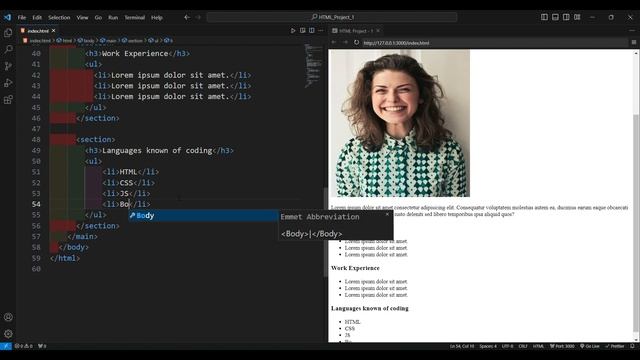Open the Accounts menu icon
640x360 pixels.
coord(8,317)
